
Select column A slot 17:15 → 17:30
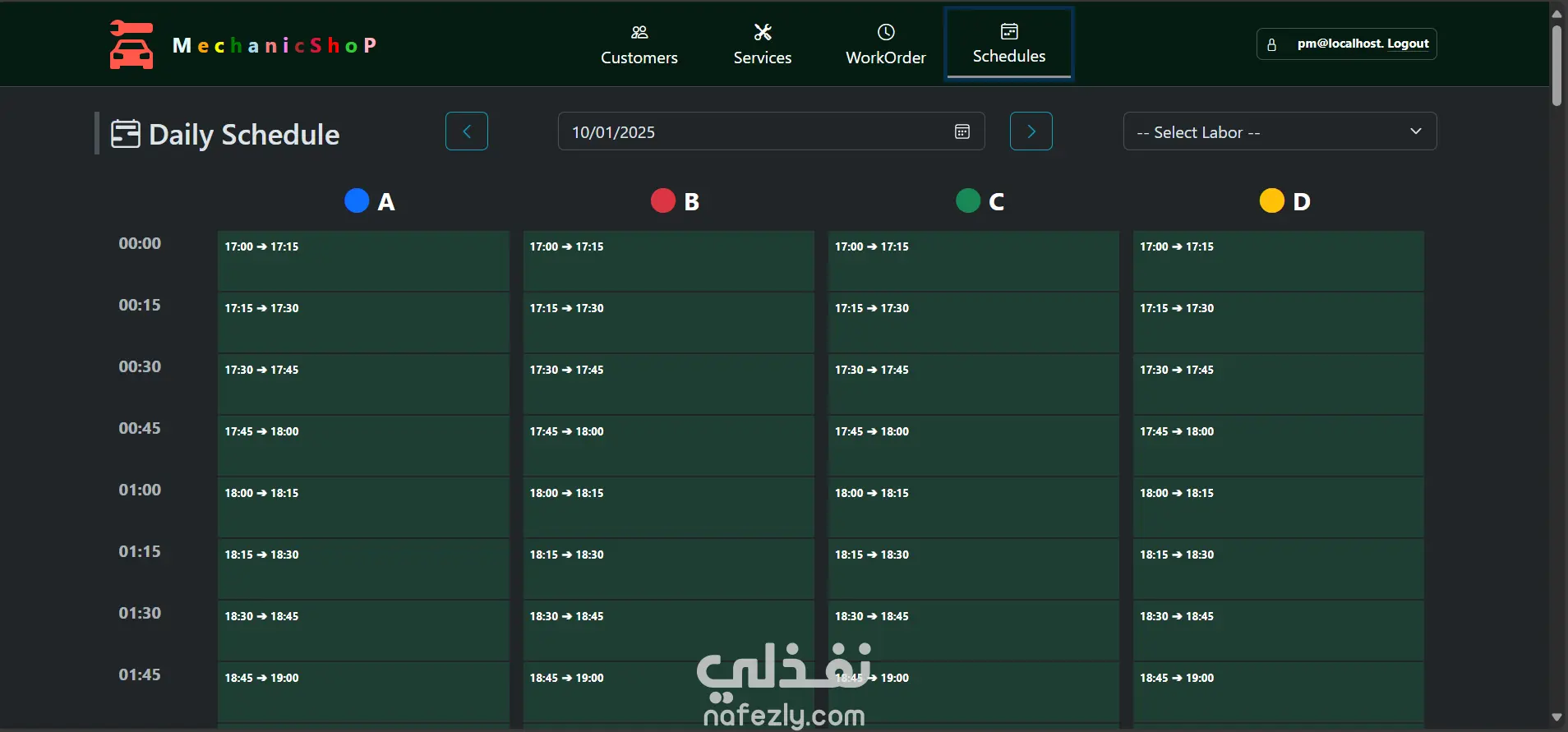[363, 322]
